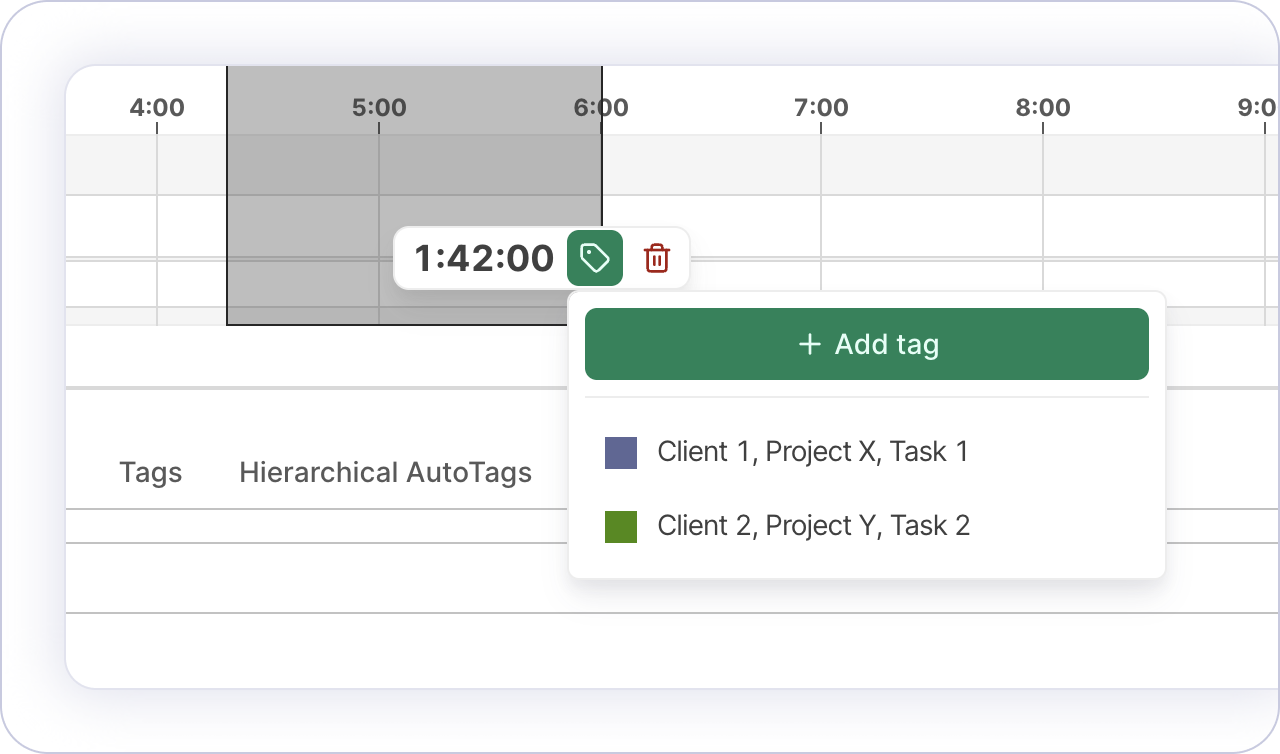Click the 7:00 timeline marker
Image resolution: width=1280 pixels, height=754 pixels.
821,107
